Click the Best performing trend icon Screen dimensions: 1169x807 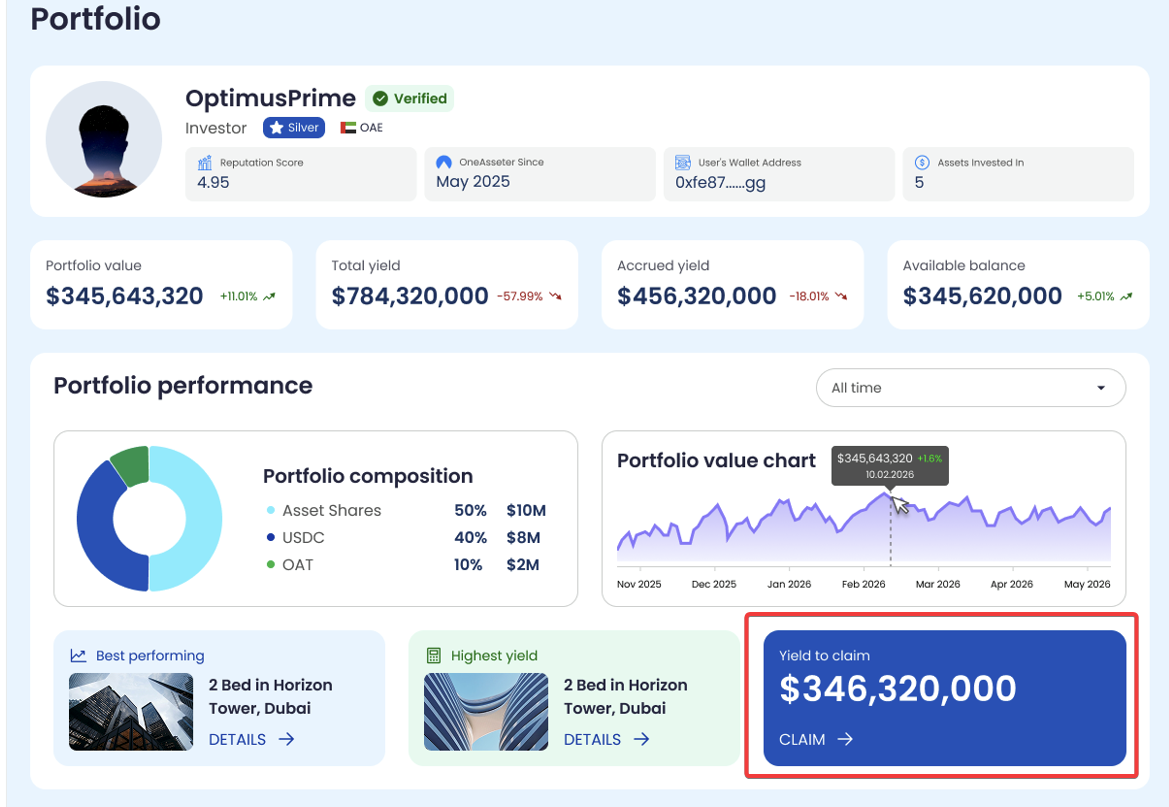(78, 656)
